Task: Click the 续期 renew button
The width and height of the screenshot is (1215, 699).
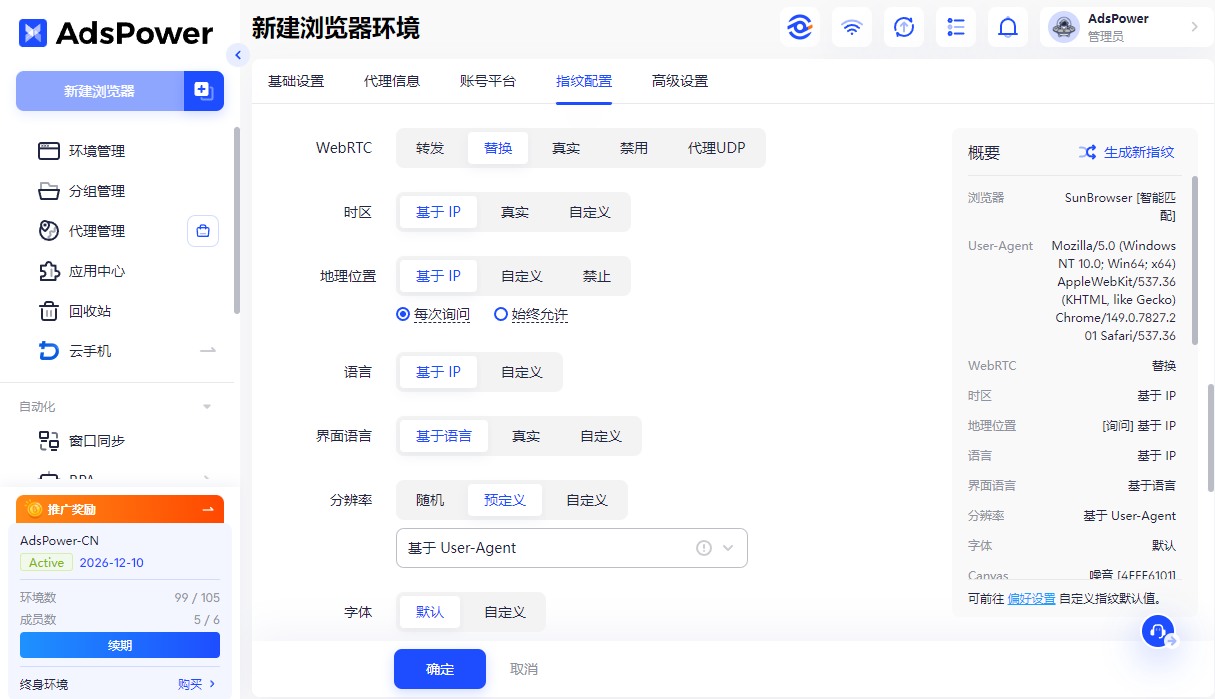Action: point(120,645)
